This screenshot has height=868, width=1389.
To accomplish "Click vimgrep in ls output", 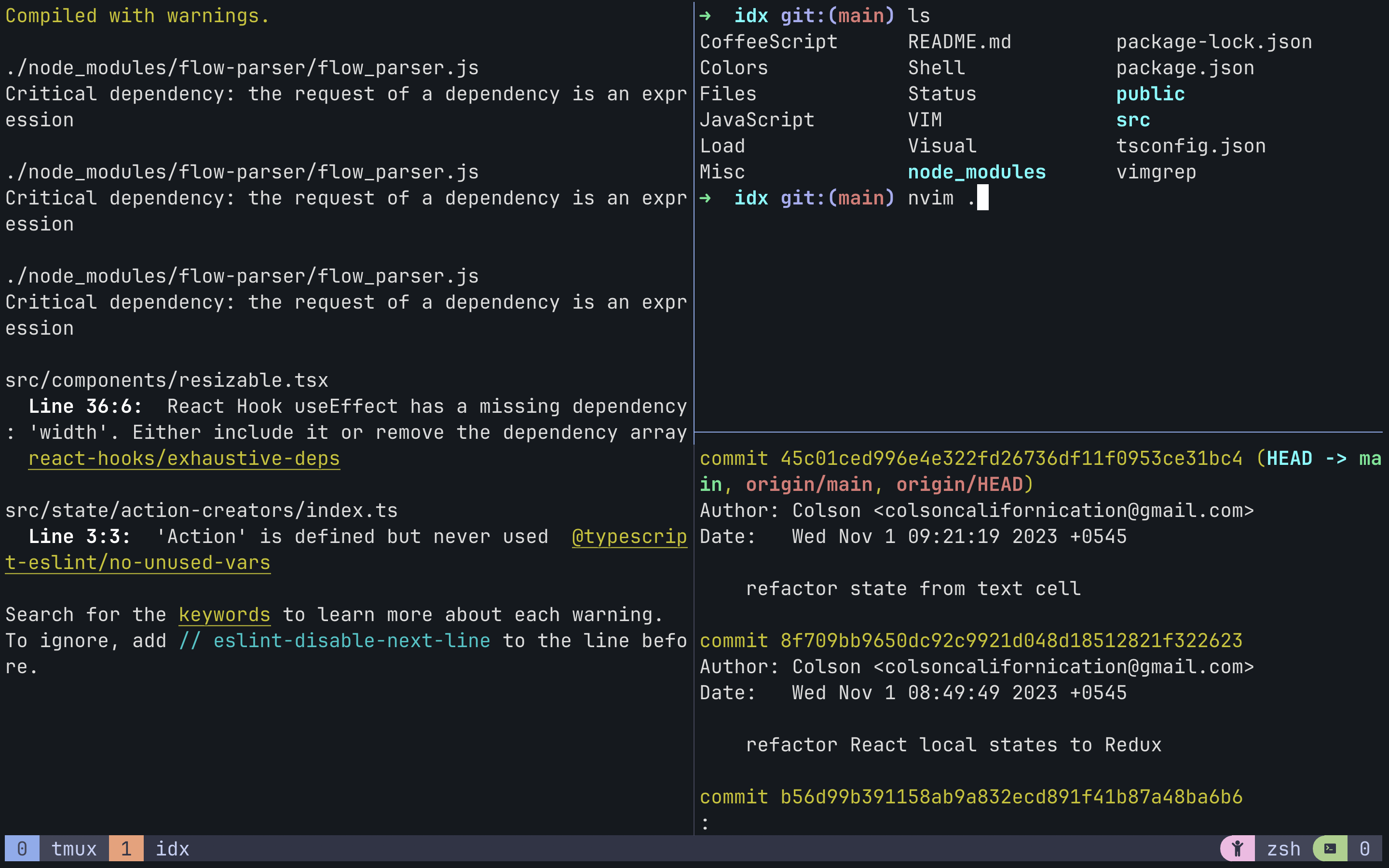I will pos(1156,172).
